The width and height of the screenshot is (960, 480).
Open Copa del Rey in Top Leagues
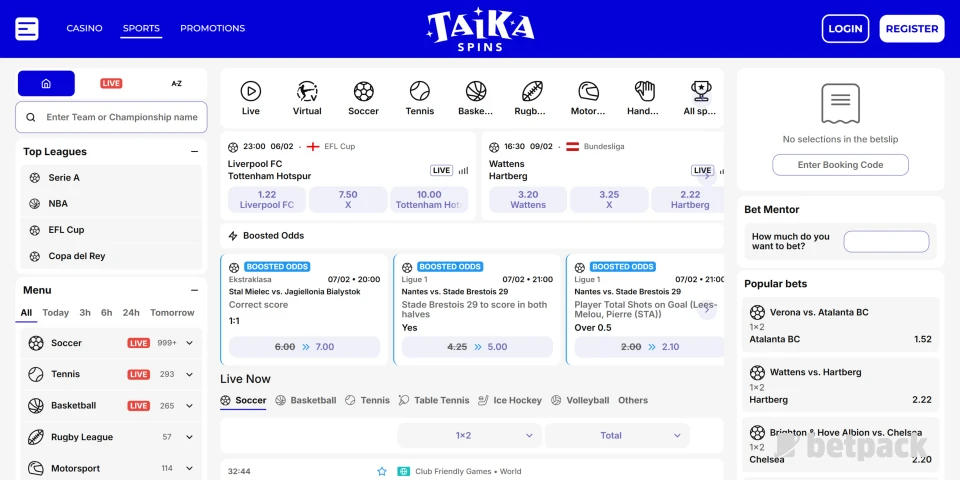coord(111,256)
